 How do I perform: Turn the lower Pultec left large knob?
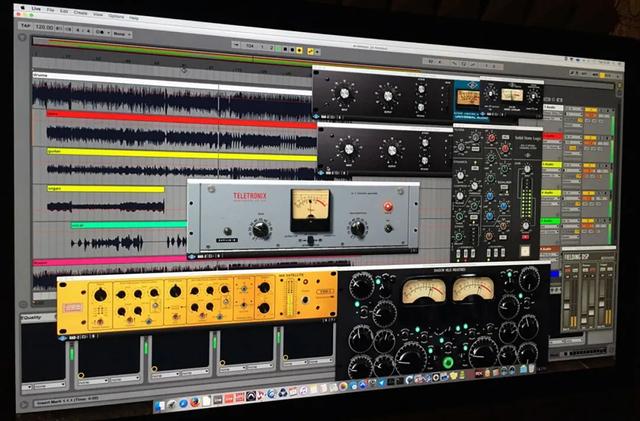tap(349, 149)
